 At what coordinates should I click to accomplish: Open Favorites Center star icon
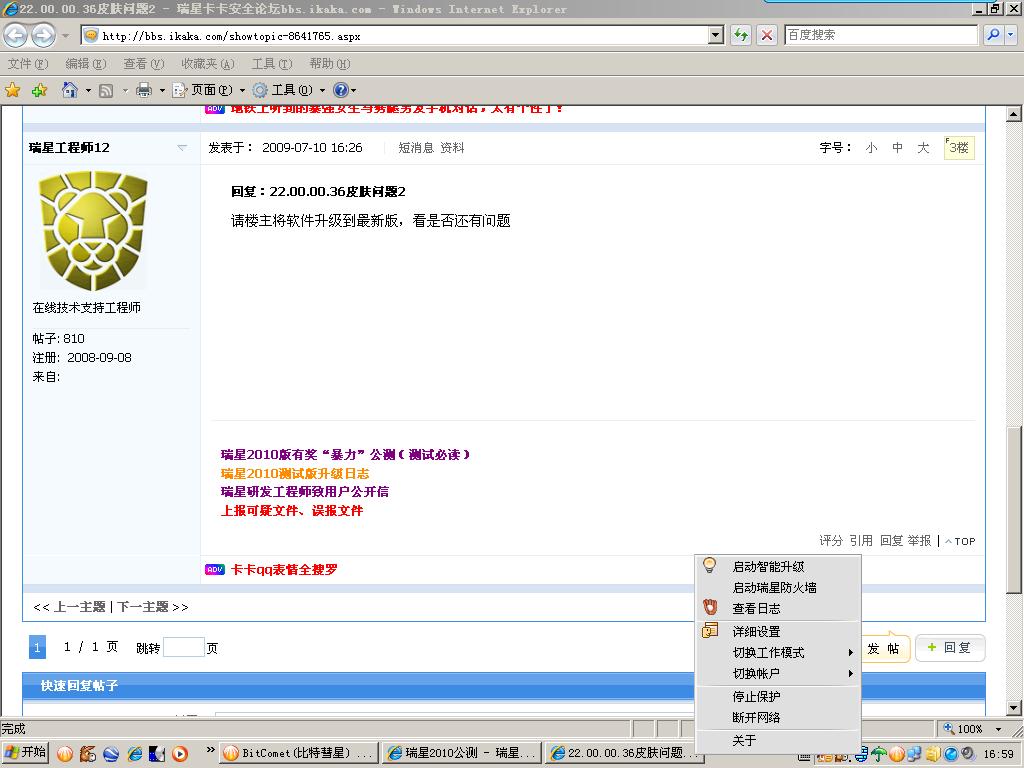pos(12,90)
